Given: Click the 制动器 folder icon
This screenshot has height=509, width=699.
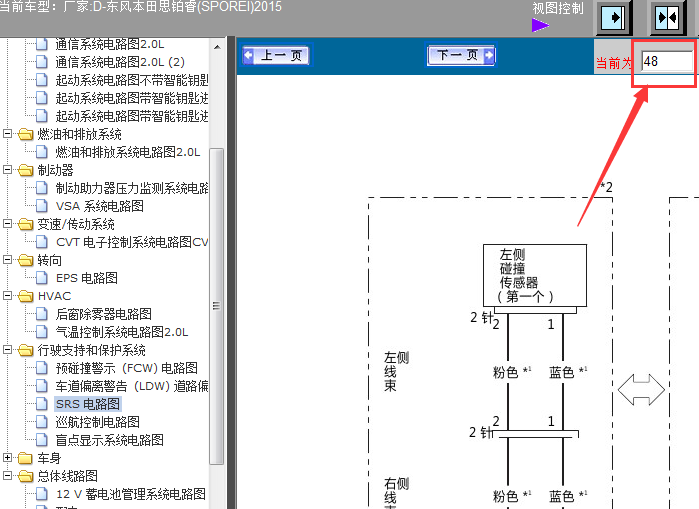Looking at the screenshot, I should coord(26,170).
